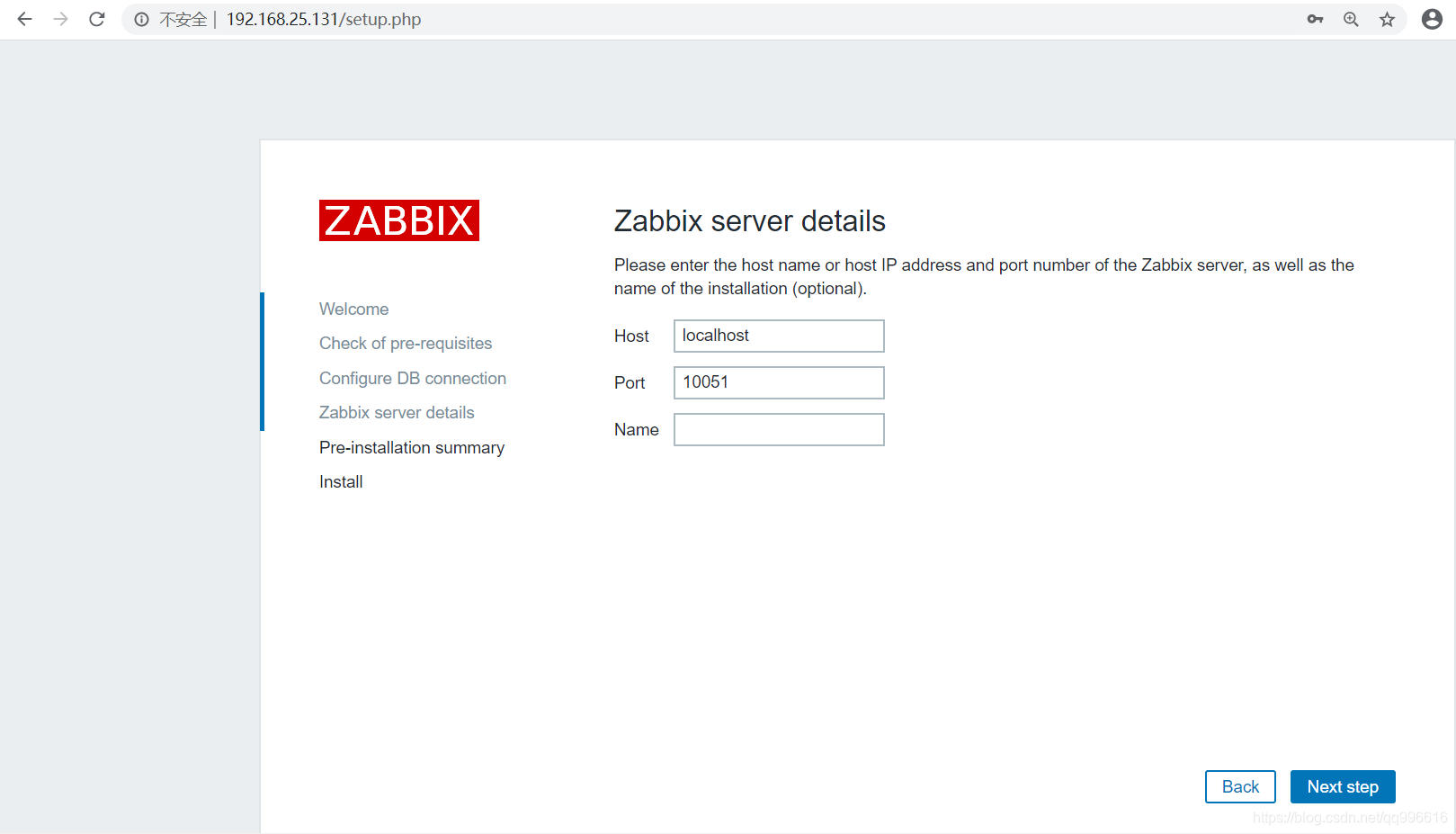
Task: Click the Zabbix server details heading
Action: [x=750, y=220]
